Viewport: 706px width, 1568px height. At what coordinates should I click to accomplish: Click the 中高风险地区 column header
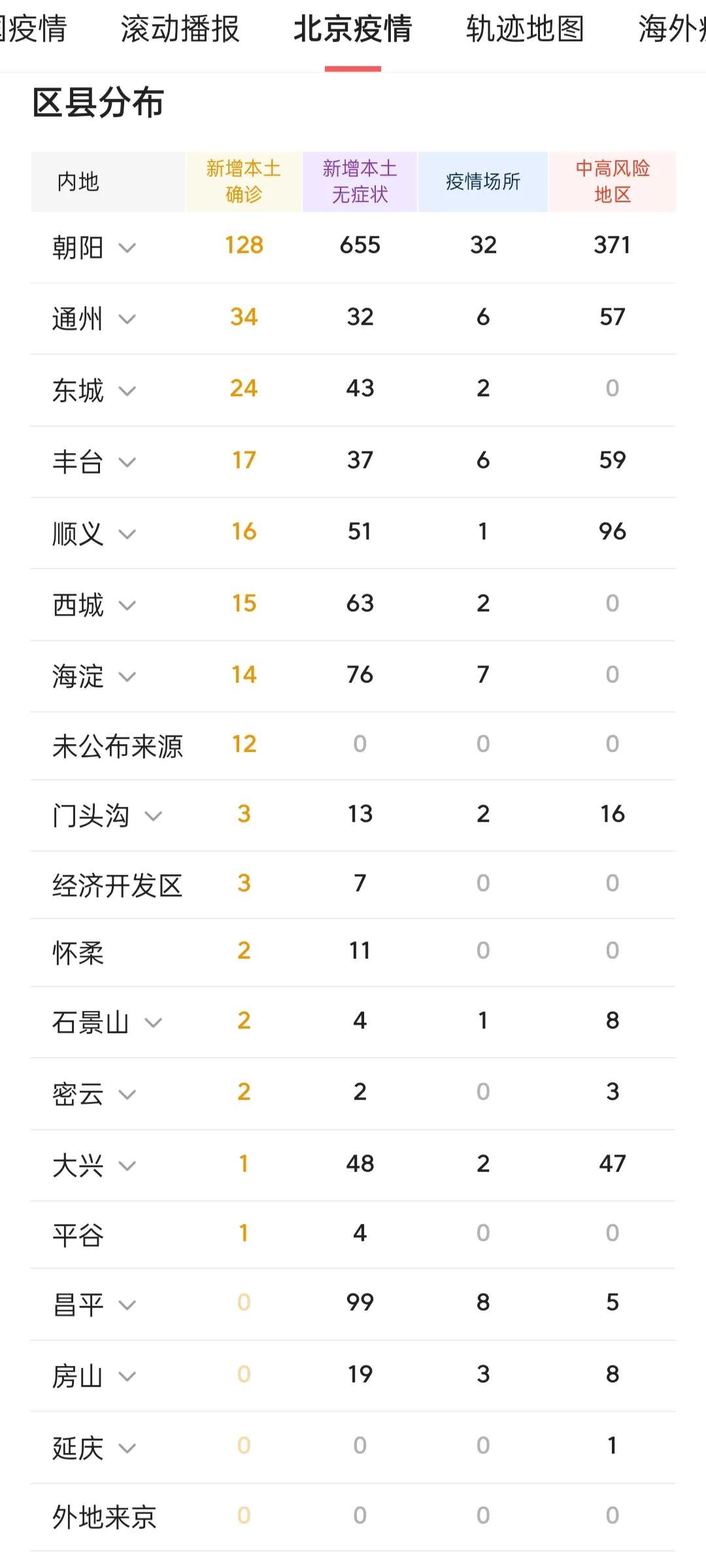click(x=612, y=182)
